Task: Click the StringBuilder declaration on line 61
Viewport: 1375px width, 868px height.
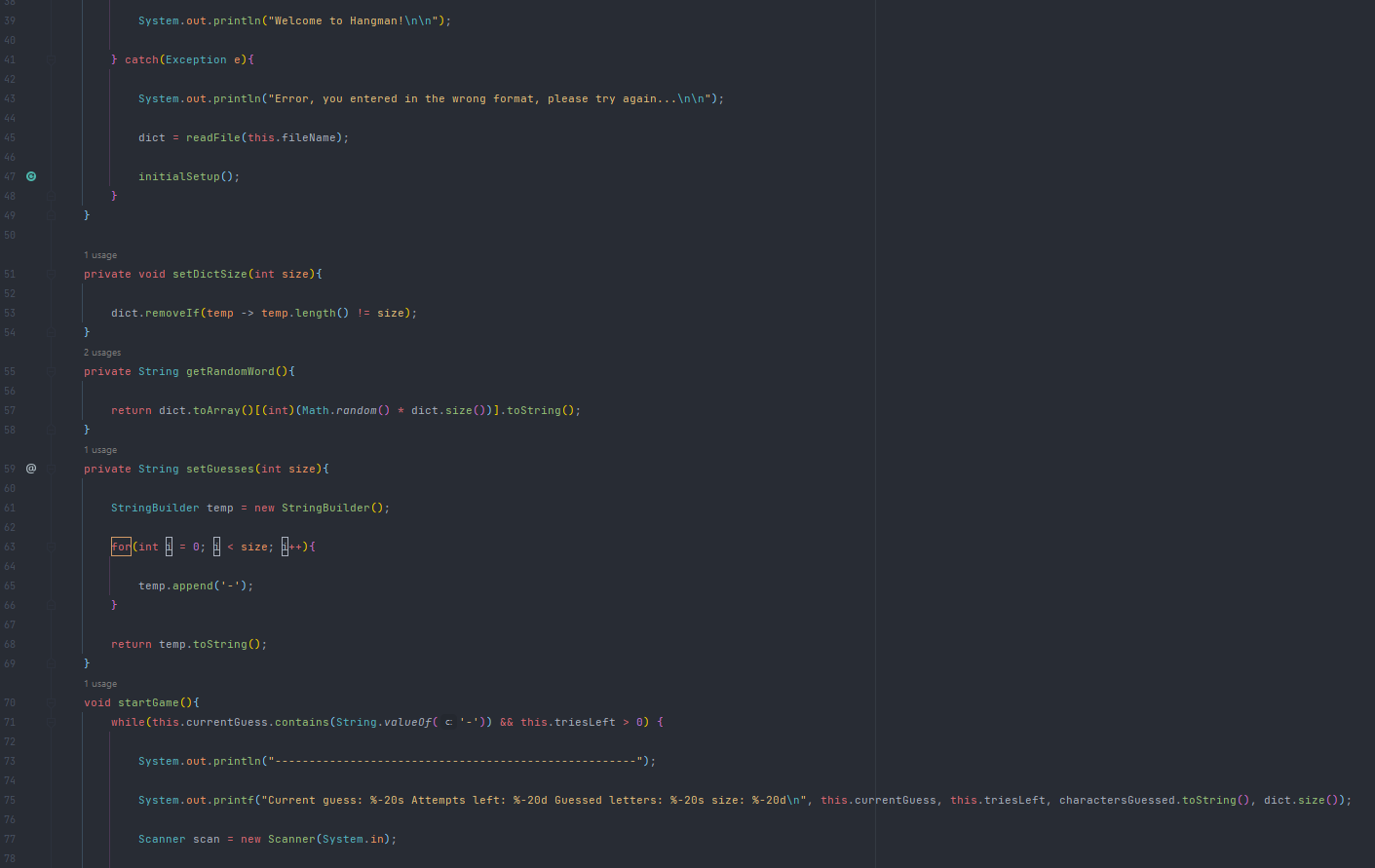Action: tap(155, 508)
